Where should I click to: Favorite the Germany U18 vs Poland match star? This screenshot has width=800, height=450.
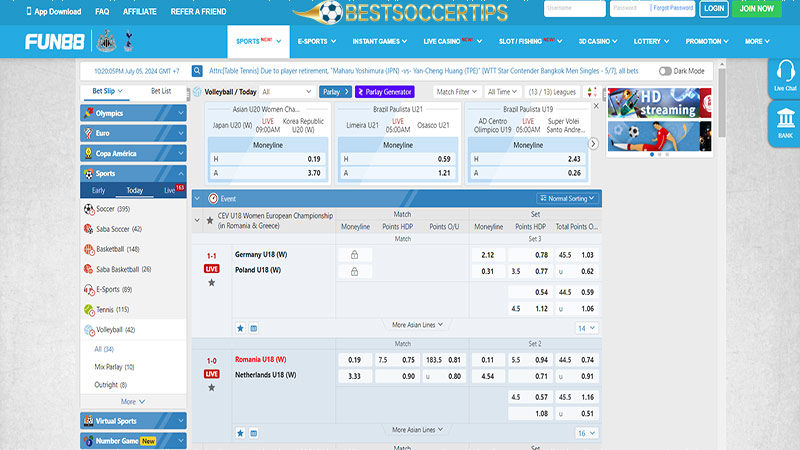211,283
